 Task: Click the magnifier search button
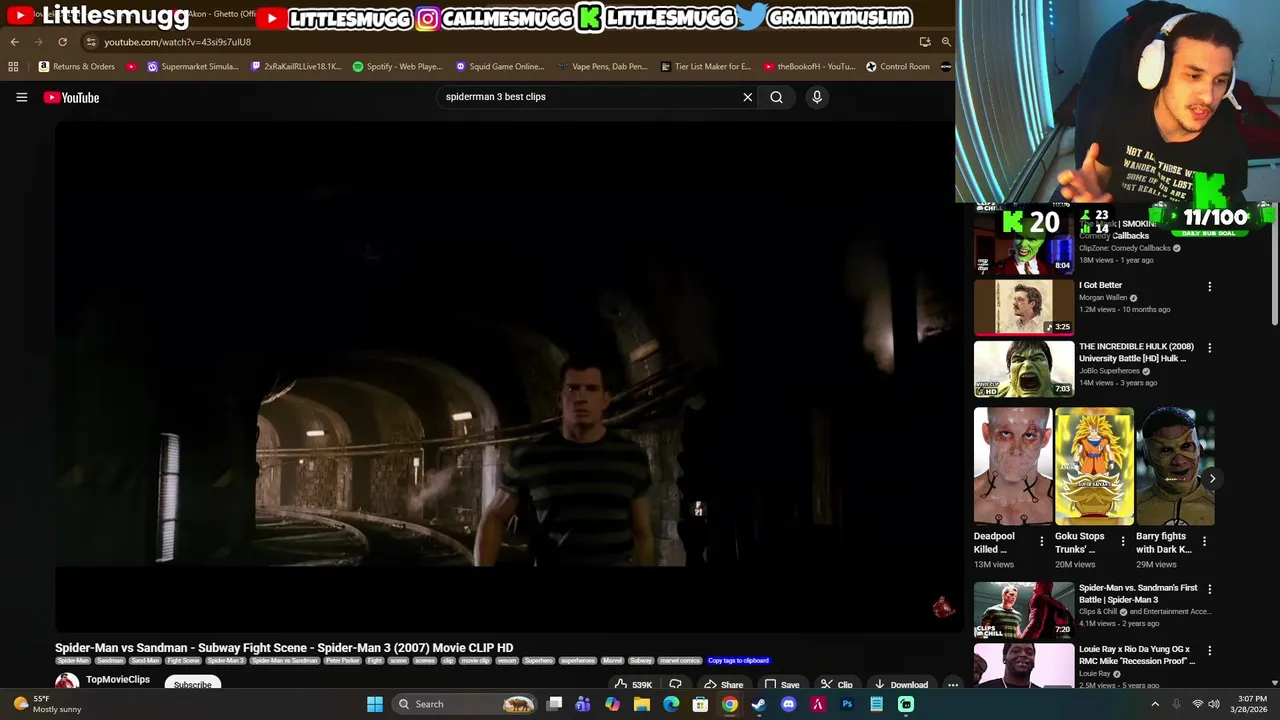[x=776, y=97]
